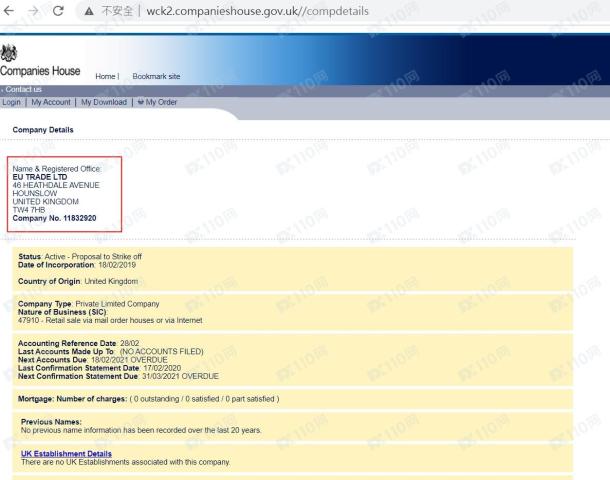The height and width of the screenshot is (480, 610).
Task: Click Next Accounts Due 18/02/2021 OVERDUE
Action: point(93,360)
